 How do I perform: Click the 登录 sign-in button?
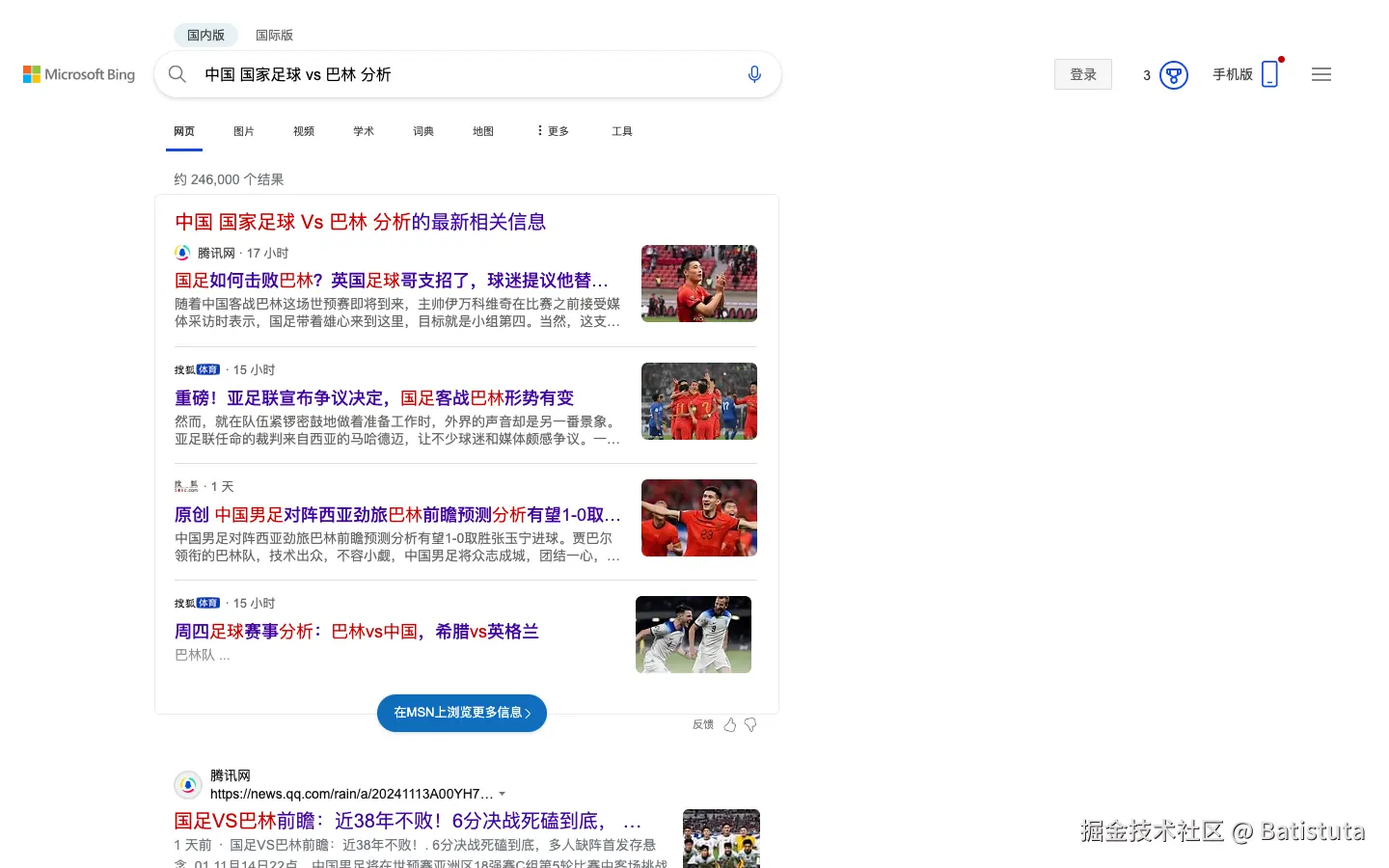click(x=1083, y=74)
